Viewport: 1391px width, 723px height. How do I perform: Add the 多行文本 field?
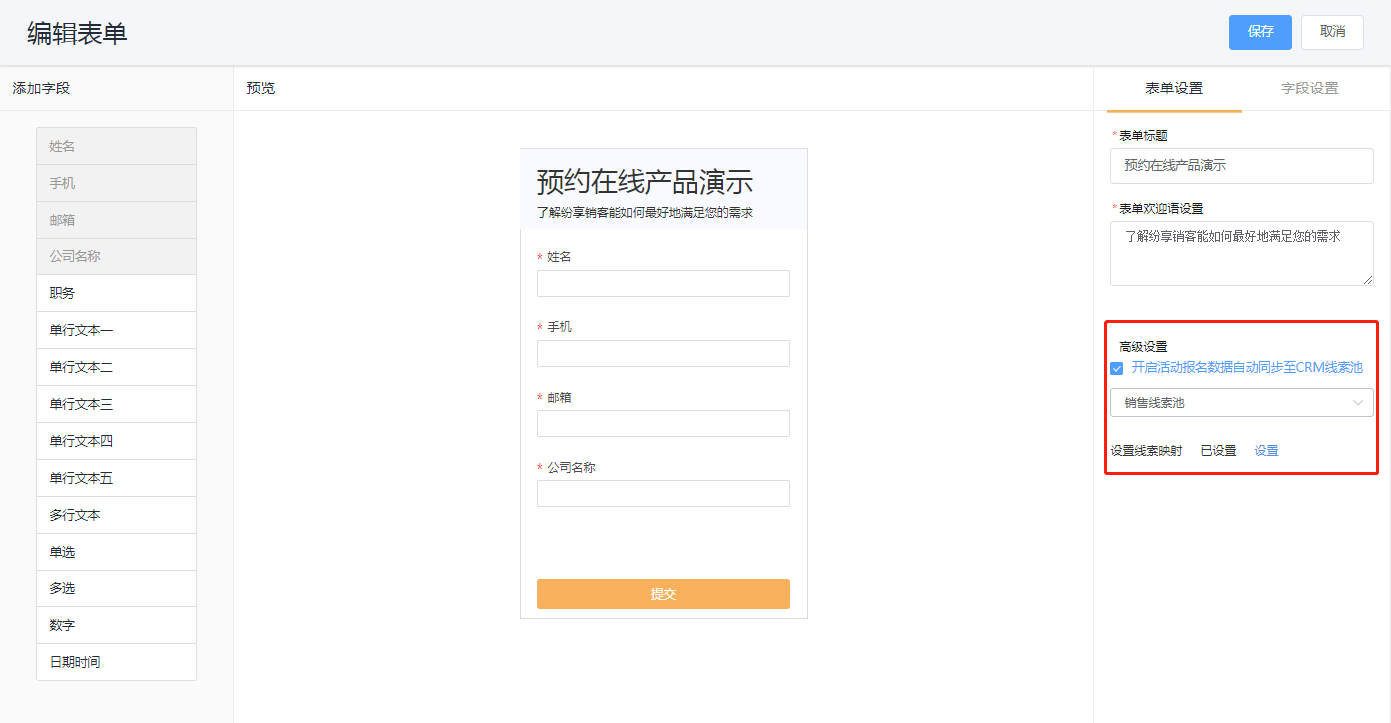(116, 515)
